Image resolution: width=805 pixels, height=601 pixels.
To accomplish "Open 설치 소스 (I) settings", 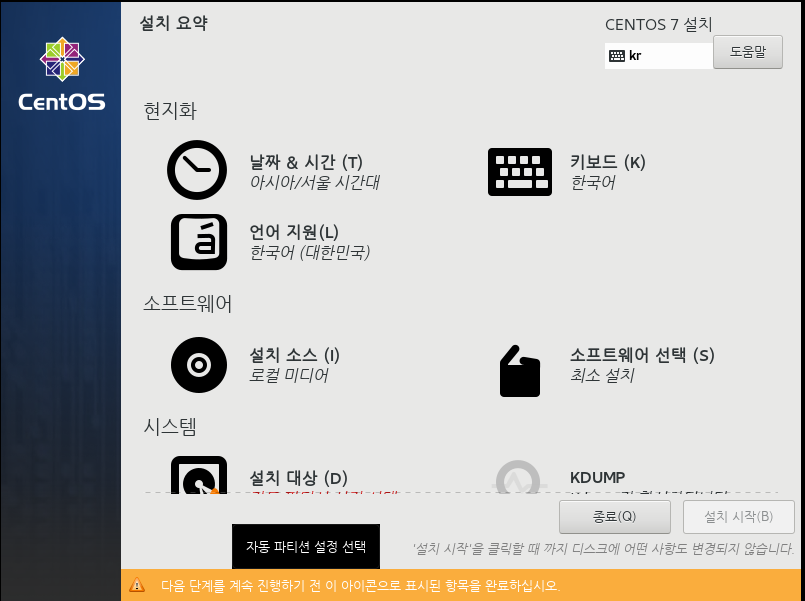I will pyautogui.click(x=295, y=355).
